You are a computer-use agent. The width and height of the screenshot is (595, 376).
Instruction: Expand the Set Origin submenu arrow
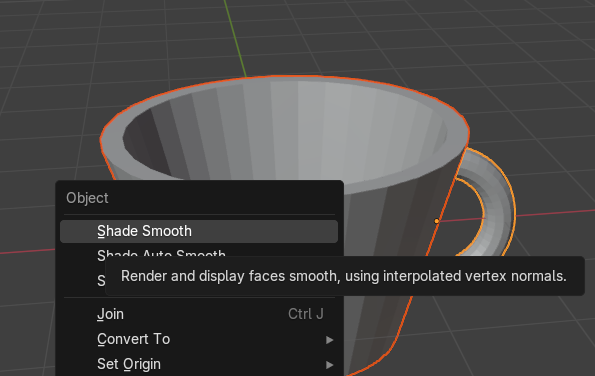[329, 365]
